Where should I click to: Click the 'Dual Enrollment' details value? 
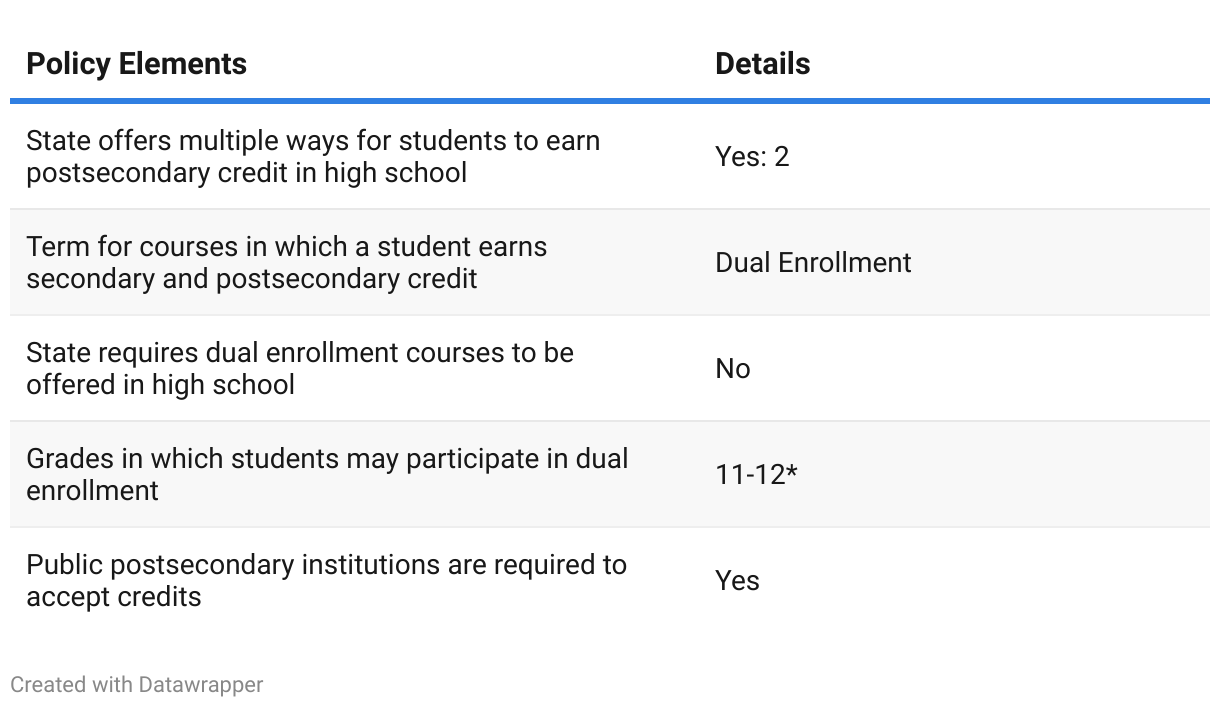813,263
